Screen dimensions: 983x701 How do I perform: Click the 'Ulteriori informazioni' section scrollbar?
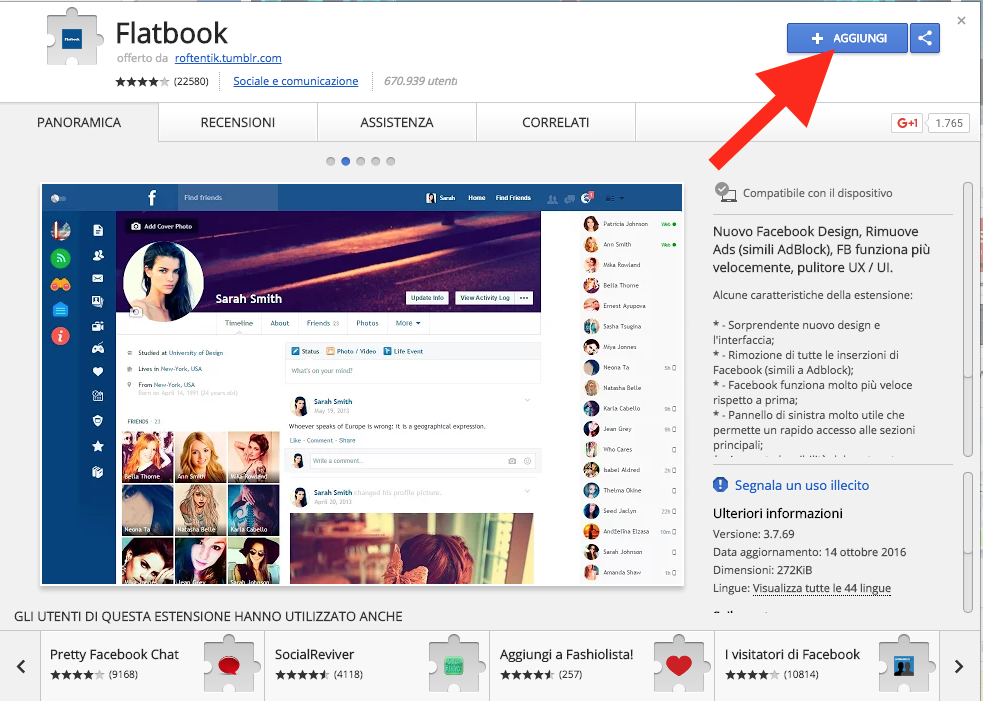[x=968, y=540]
